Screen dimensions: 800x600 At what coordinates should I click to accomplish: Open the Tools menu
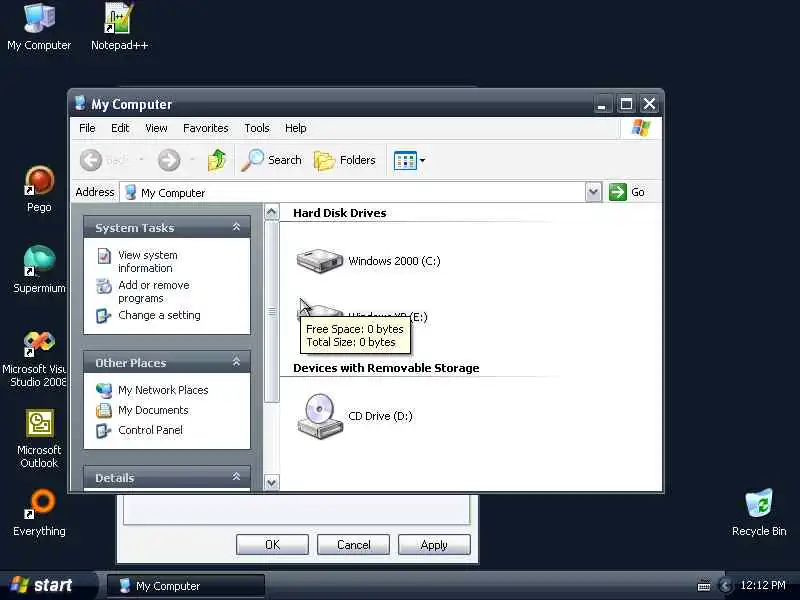click(x=257, y=128)
